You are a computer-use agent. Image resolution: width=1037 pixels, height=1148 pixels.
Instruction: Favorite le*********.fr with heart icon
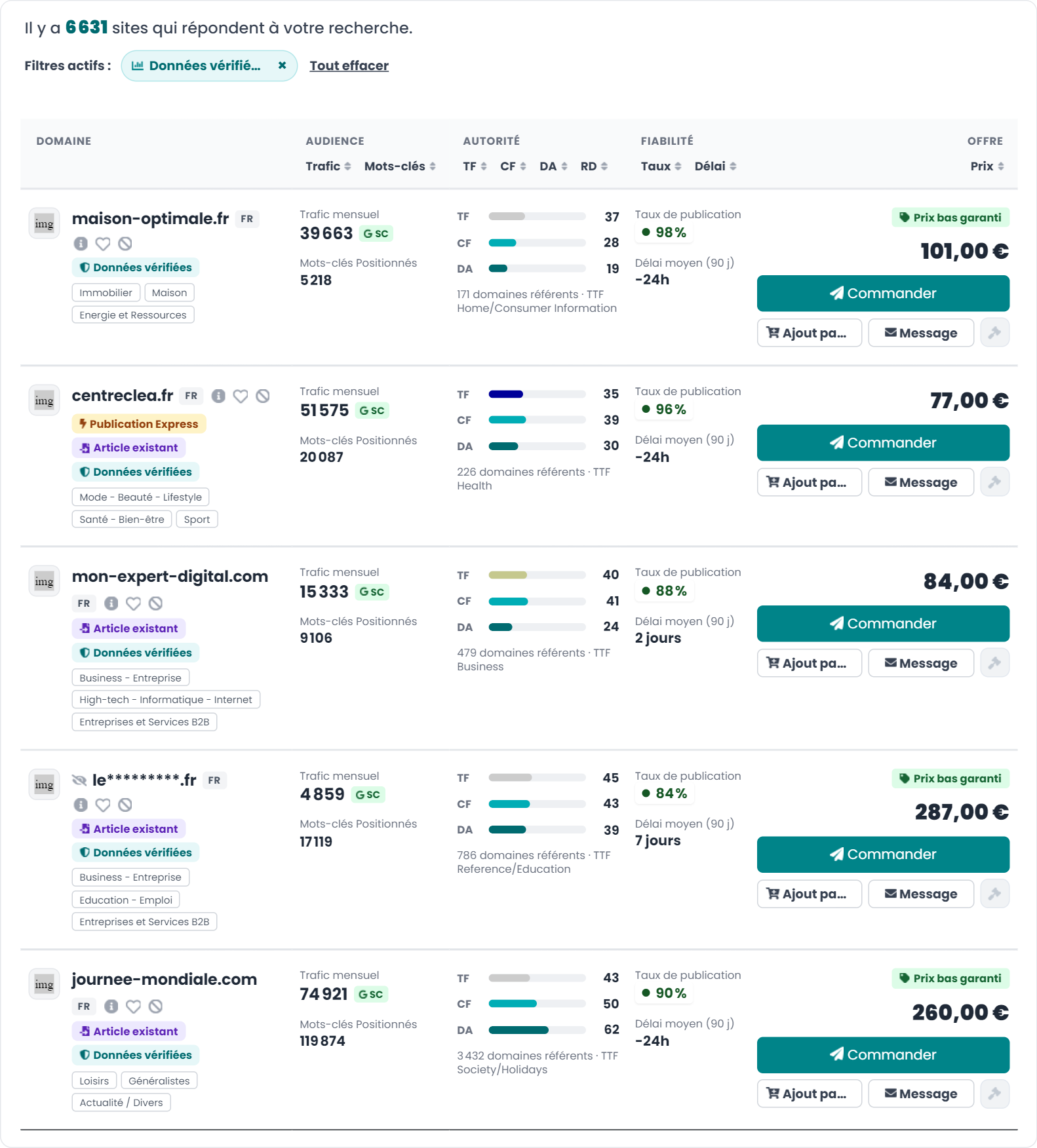103,805
